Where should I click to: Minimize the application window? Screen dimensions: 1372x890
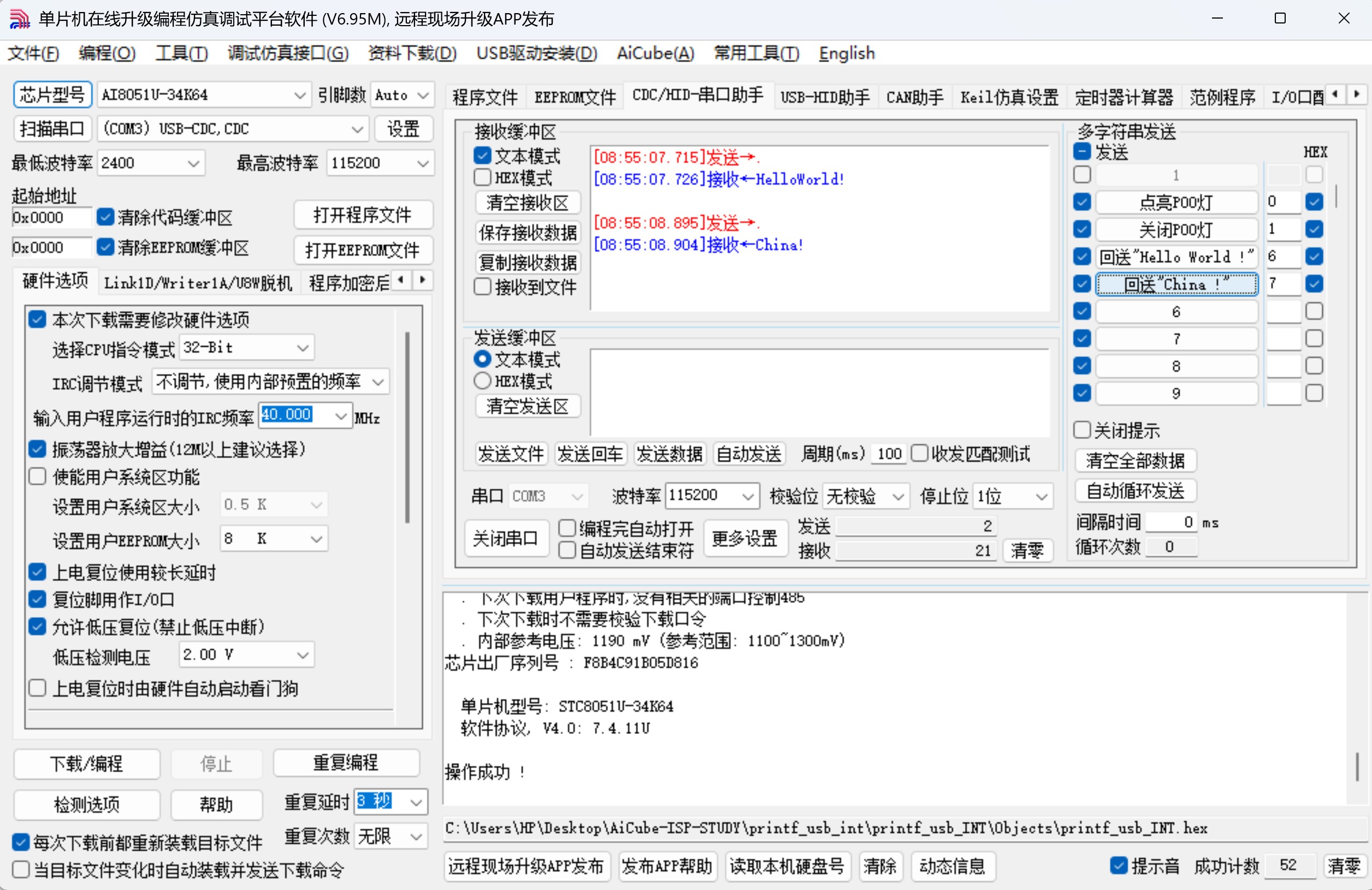pyautogui.click(x=1217, y=19)
